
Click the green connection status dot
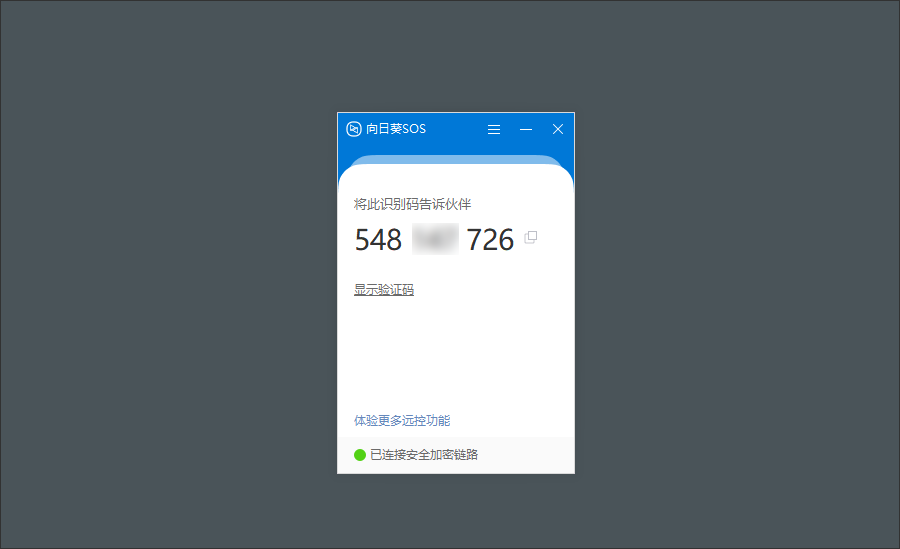pos(360,455)
